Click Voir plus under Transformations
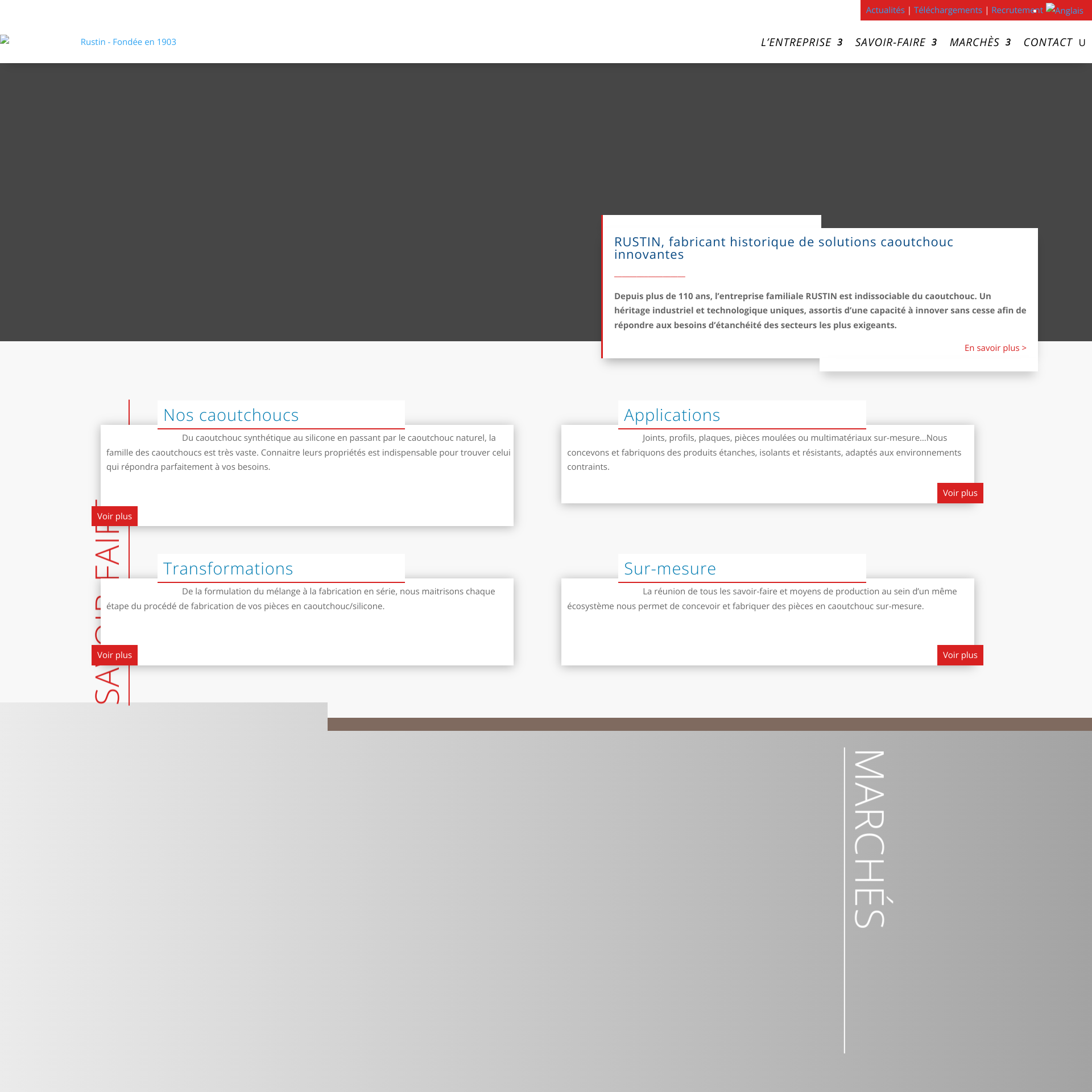The width and height of the screenshot is (1092, 1092). (x=114, y=655)
